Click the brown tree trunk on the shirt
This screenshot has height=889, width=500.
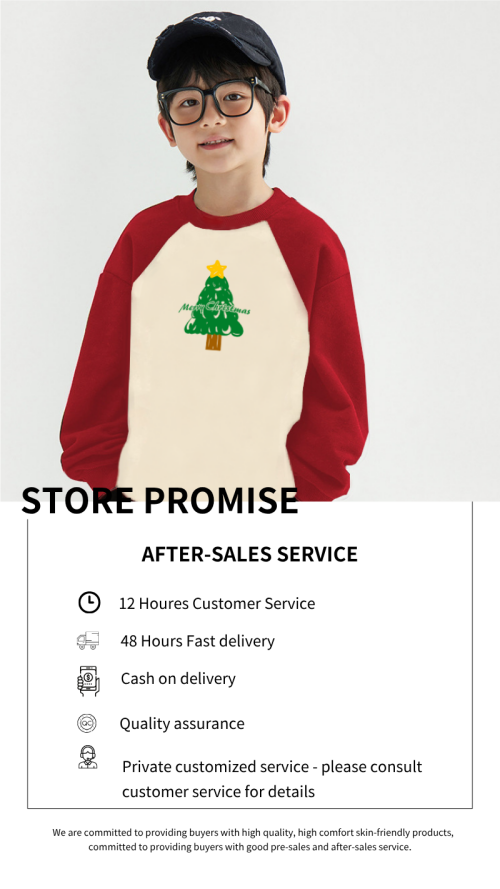pos(213,341)
